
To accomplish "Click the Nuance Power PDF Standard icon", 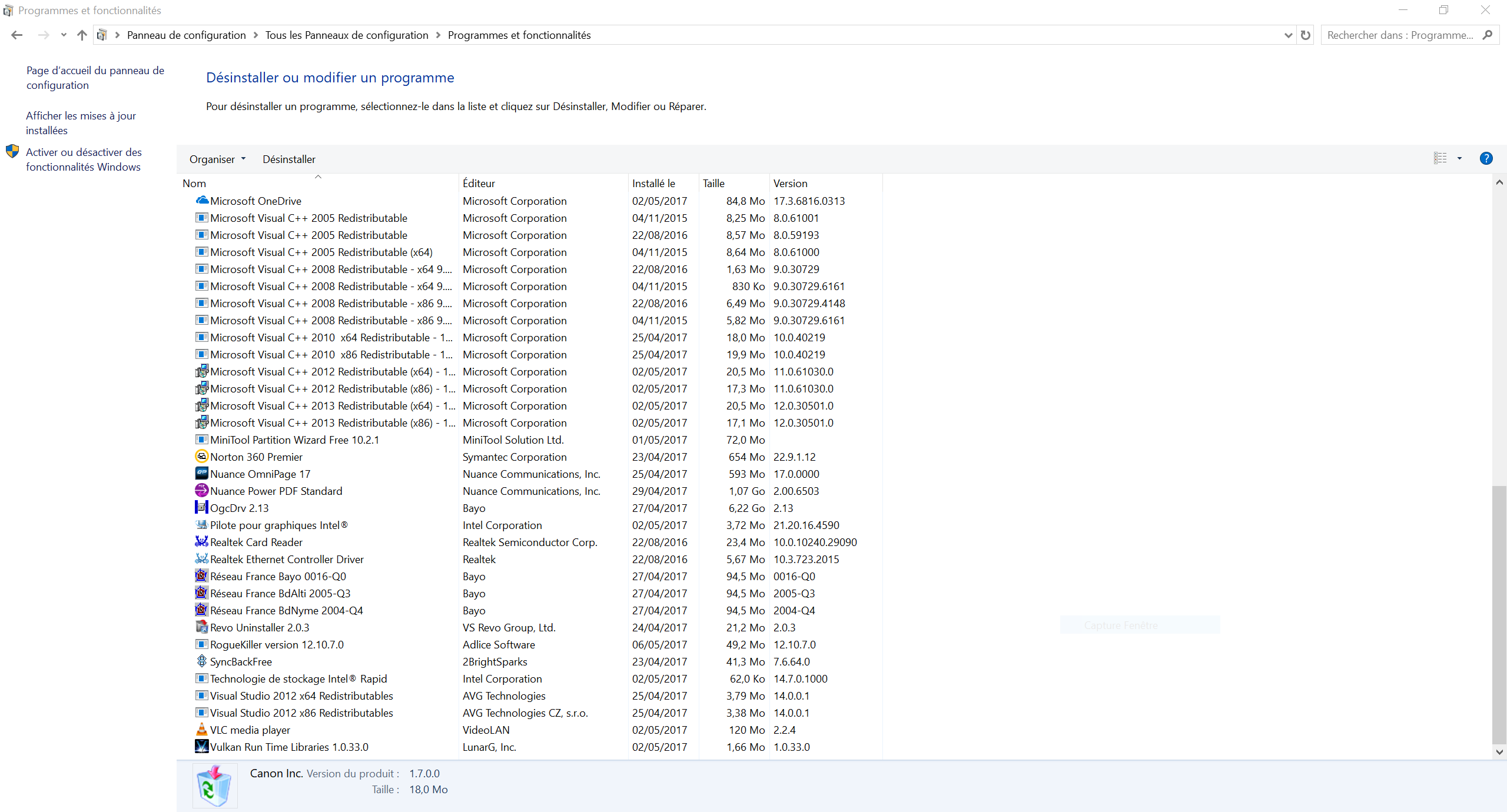I will tap(202, 491).
